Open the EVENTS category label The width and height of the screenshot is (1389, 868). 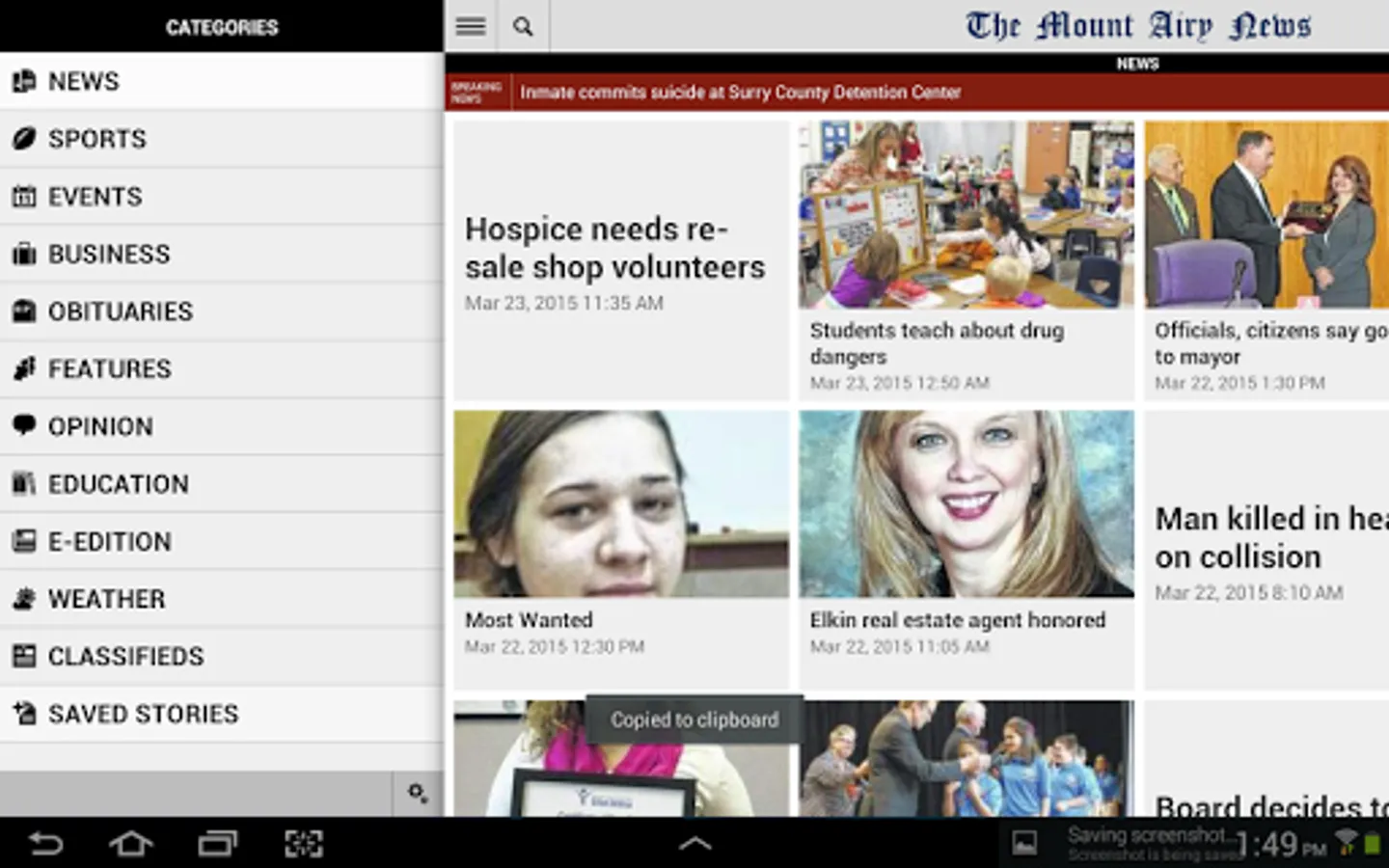point(95,197)
